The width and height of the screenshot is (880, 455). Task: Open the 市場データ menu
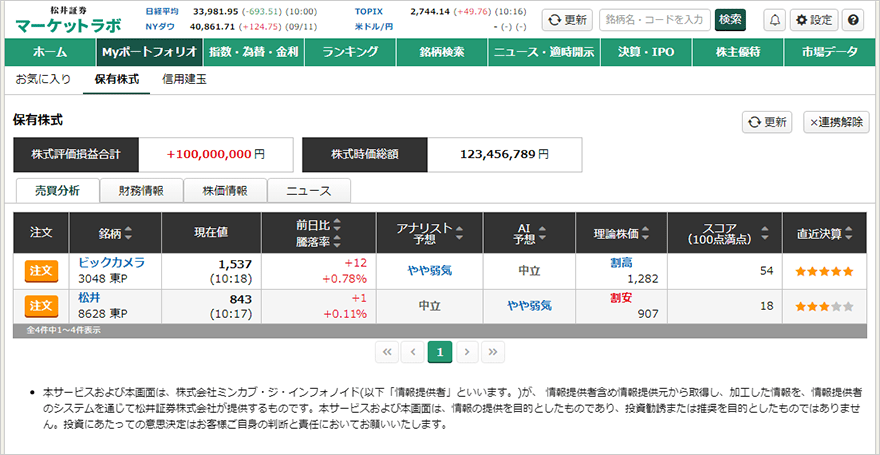coord(829,52)
